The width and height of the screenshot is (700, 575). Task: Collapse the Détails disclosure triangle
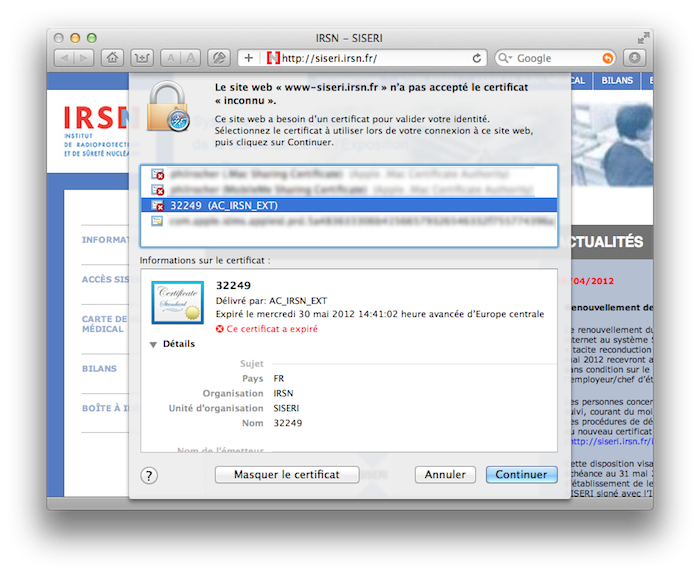point(154,344)
